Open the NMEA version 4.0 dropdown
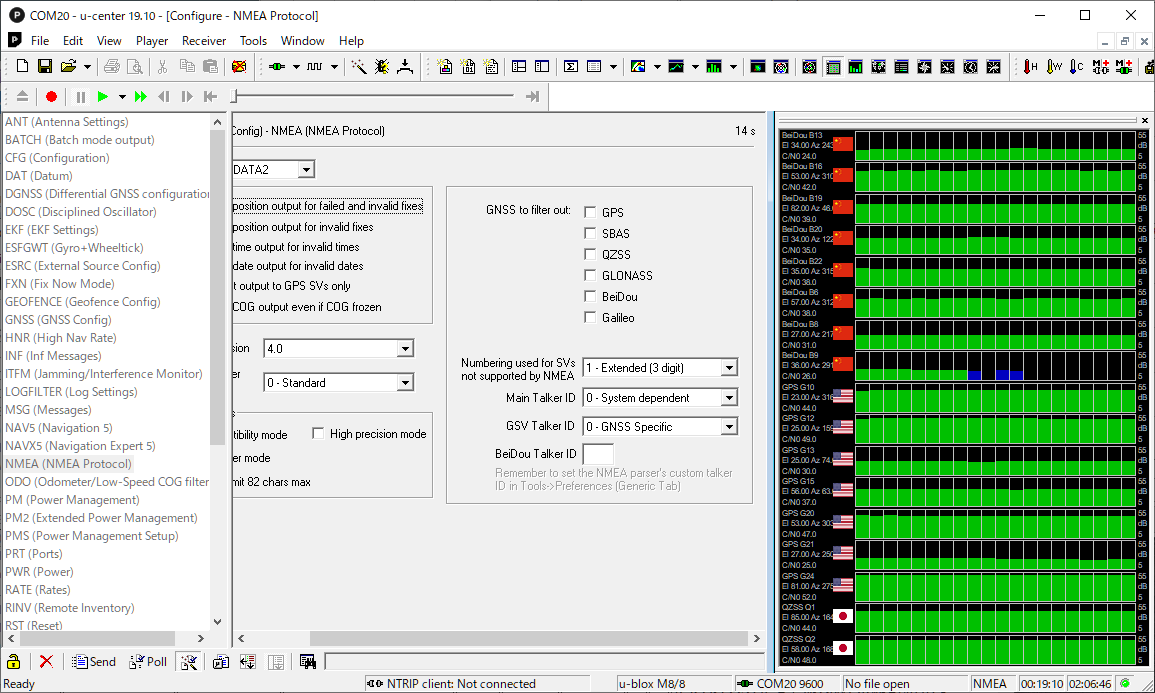The height and width of the screenshot is (693, 1155). click(x=405, y=348)
